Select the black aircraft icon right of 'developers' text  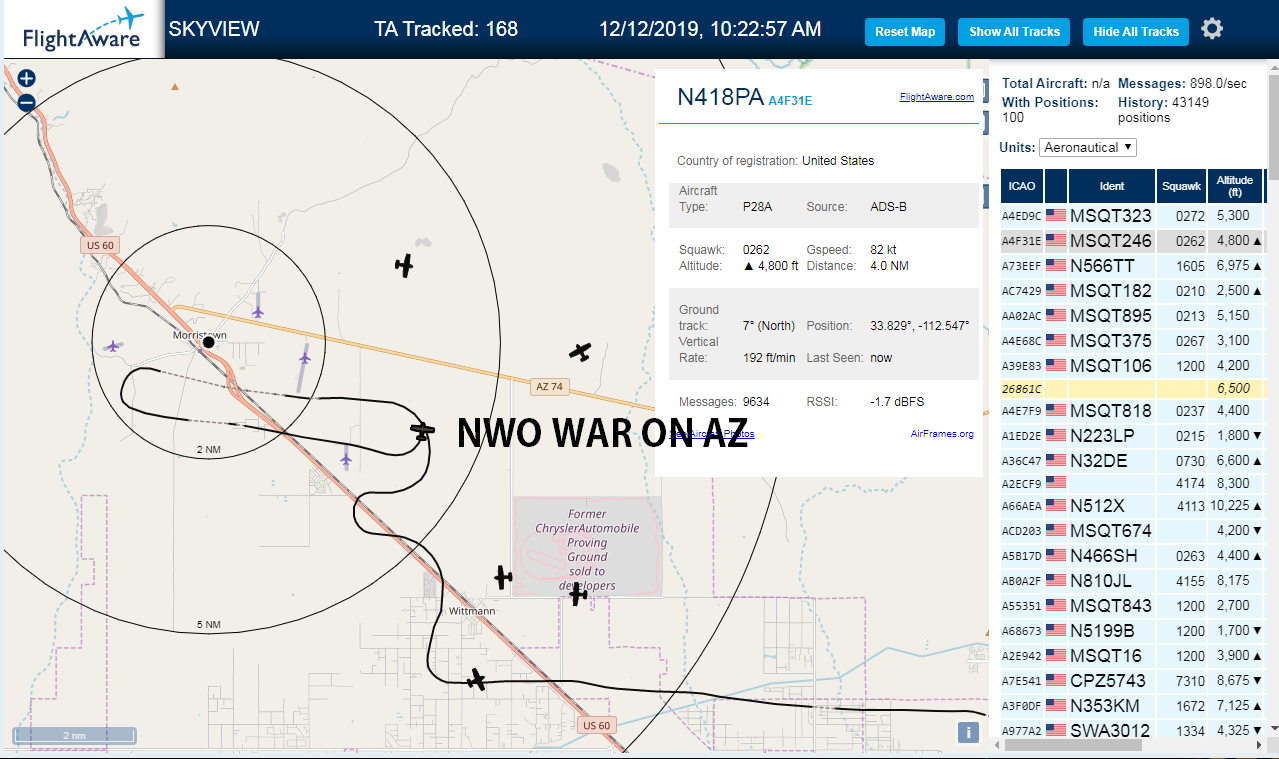pos(578,594)
